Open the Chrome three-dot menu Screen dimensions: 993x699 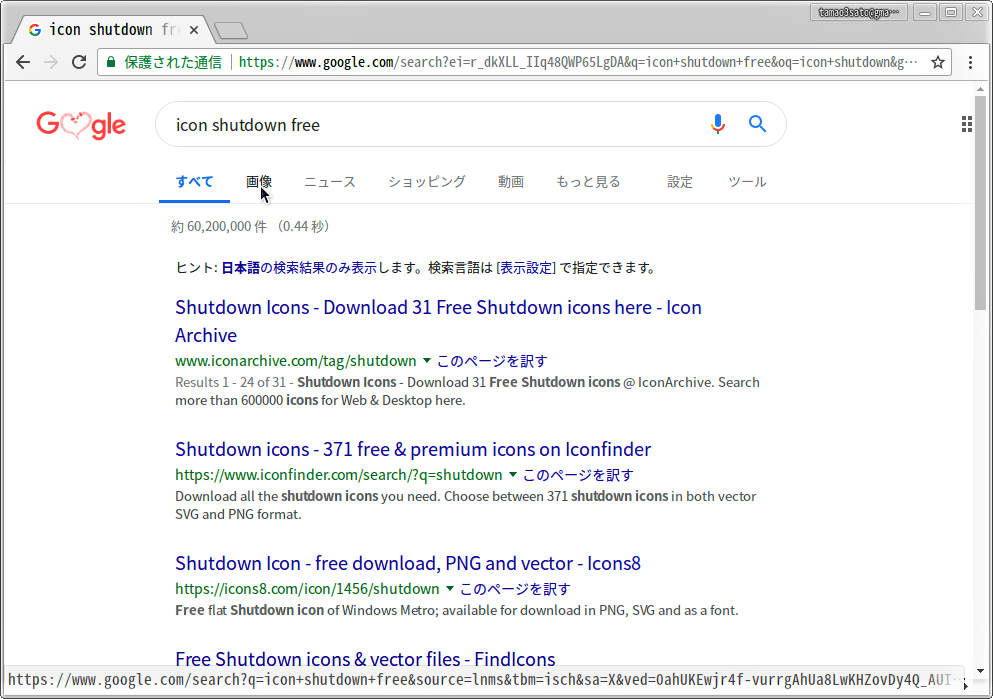970,62
